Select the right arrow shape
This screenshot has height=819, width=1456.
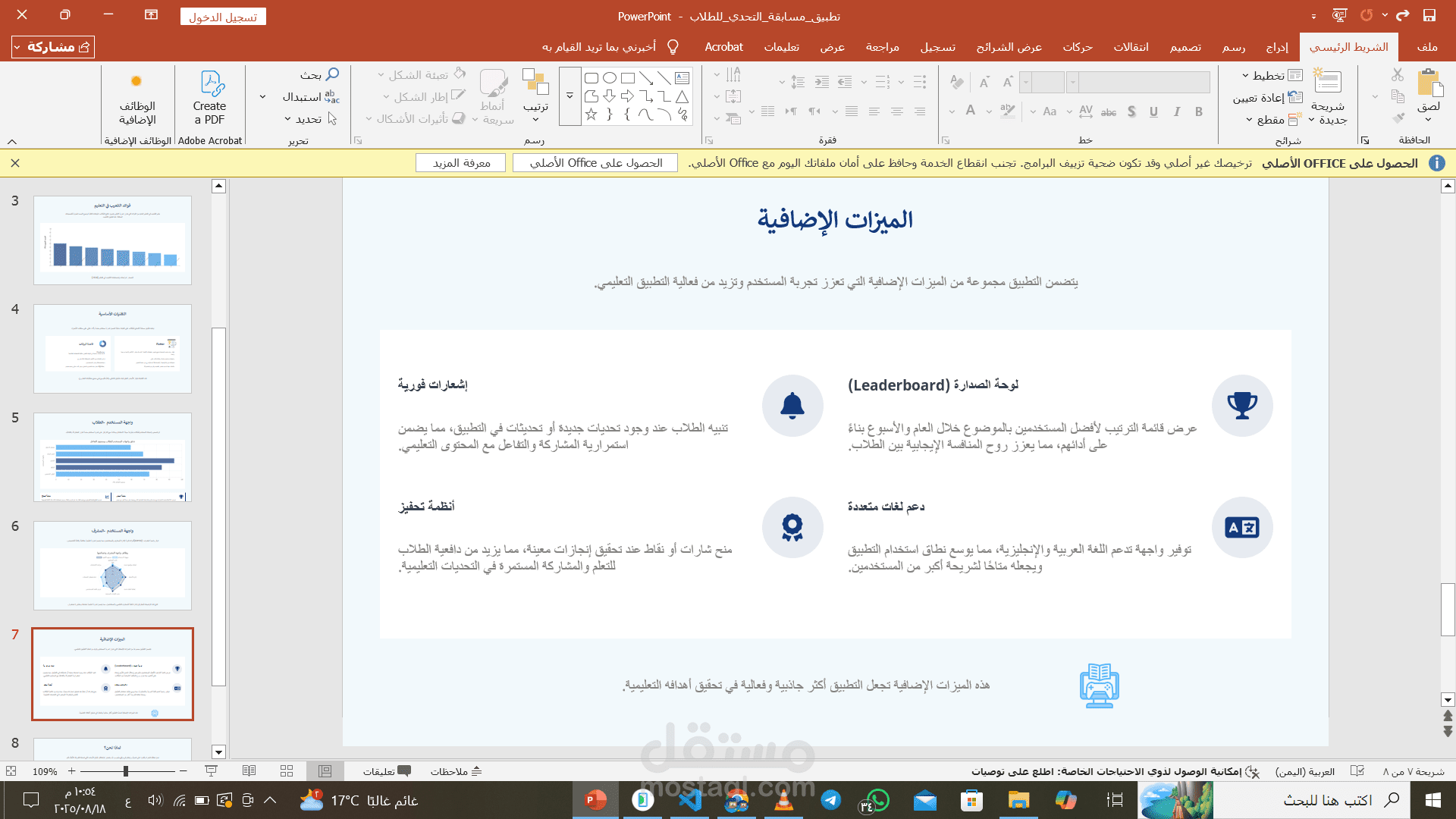628,96
